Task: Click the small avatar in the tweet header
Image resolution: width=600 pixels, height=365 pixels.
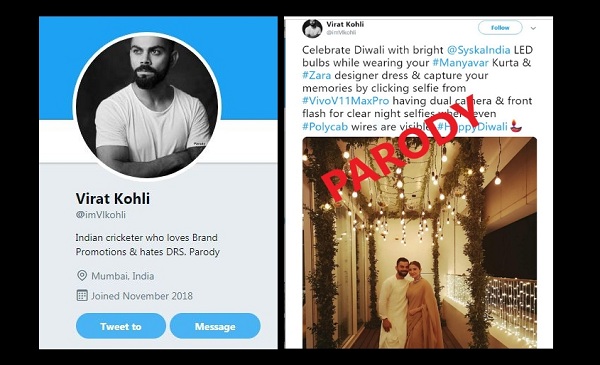Action: click(x=312, y=28)
